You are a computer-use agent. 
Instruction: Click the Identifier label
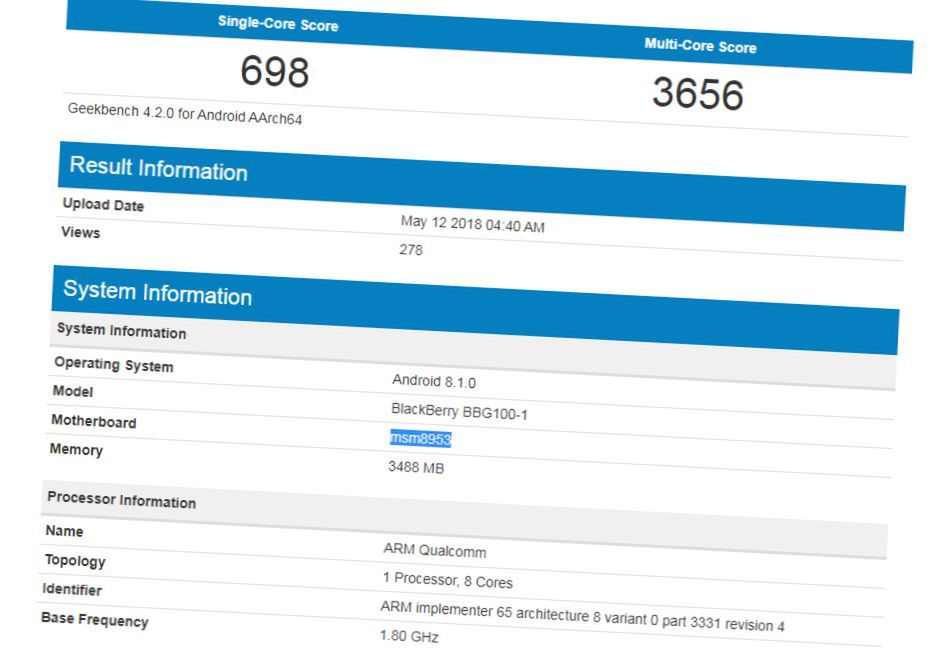tap(72, 590)
